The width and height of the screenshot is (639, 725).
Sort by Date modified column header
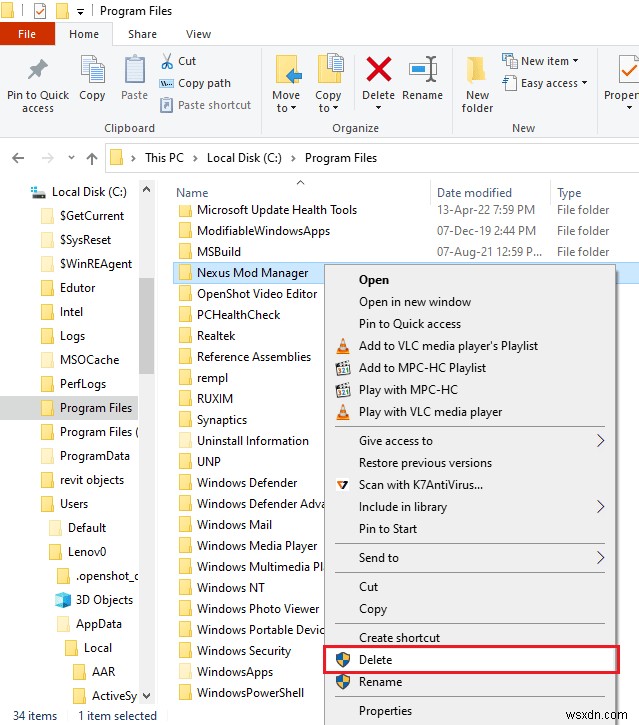pos(474,193)
